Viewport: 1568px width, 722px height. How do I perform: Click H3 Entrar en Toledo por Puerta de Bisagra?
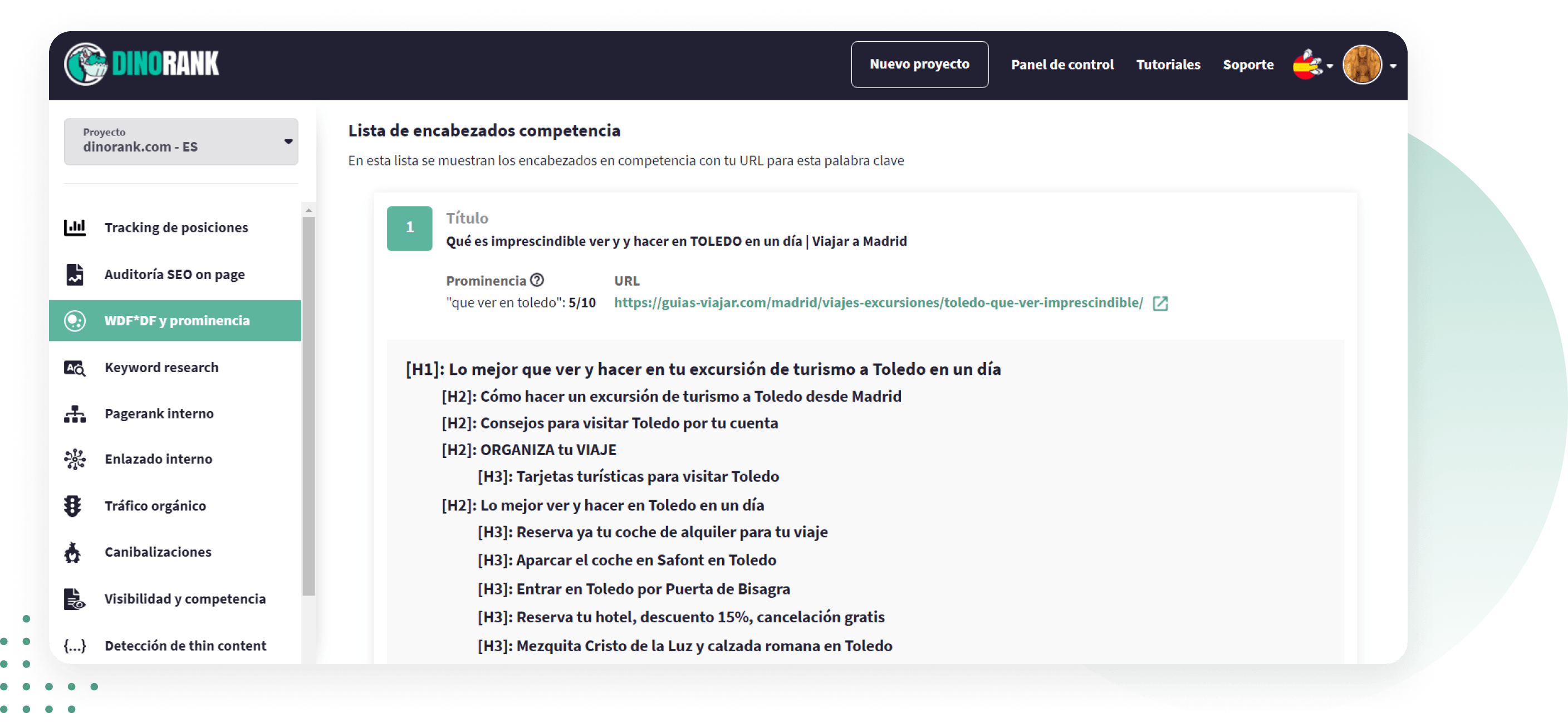[x=633, y=589]
